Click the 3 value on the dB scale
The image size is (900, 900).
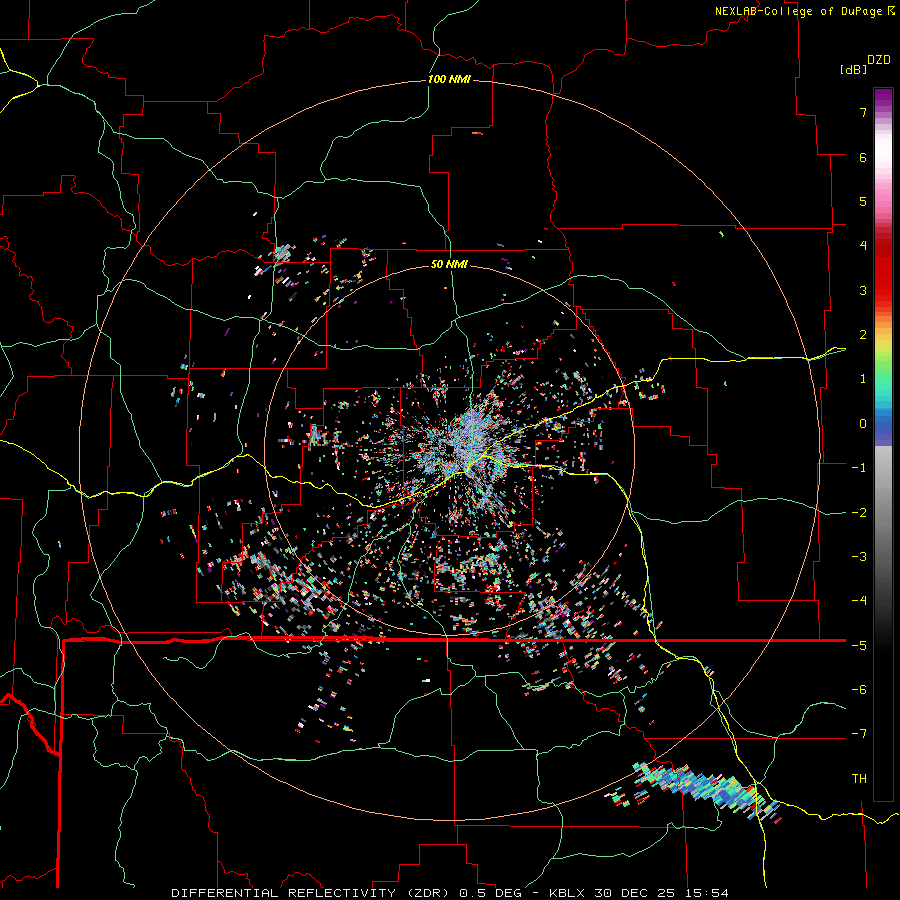click(862, 290)
